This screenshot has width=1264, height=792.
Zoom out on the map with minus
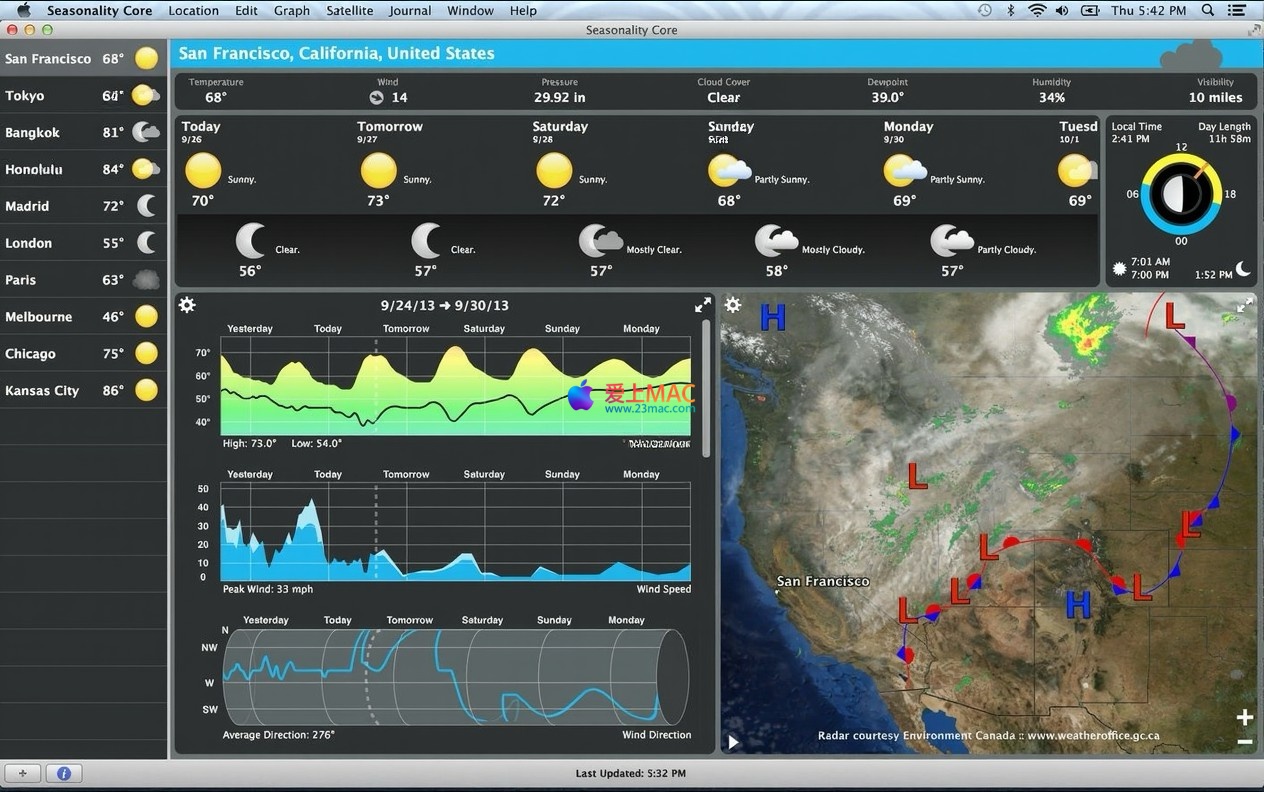[x=1244, y=741]
